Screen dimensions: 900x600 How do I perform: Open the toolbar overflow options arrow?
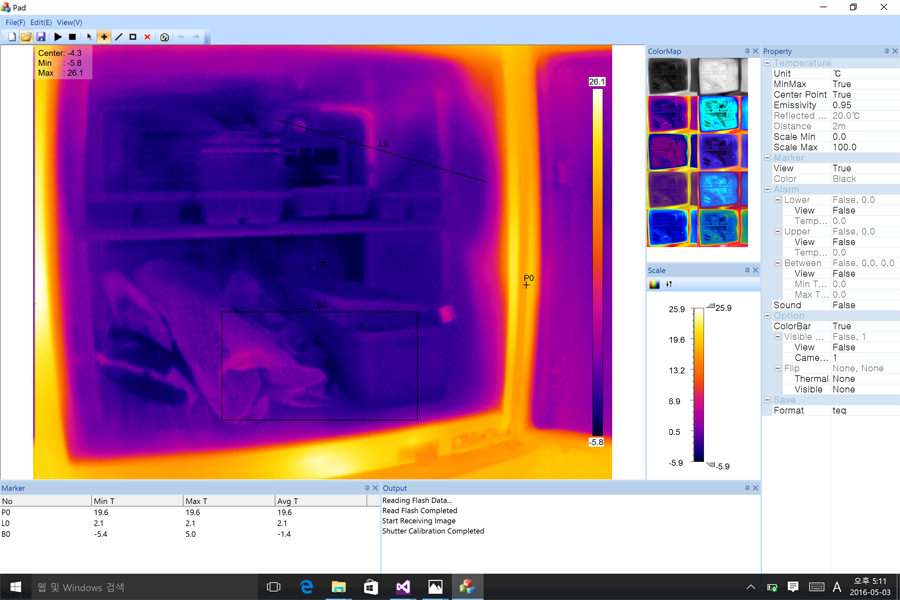point(207,38)
